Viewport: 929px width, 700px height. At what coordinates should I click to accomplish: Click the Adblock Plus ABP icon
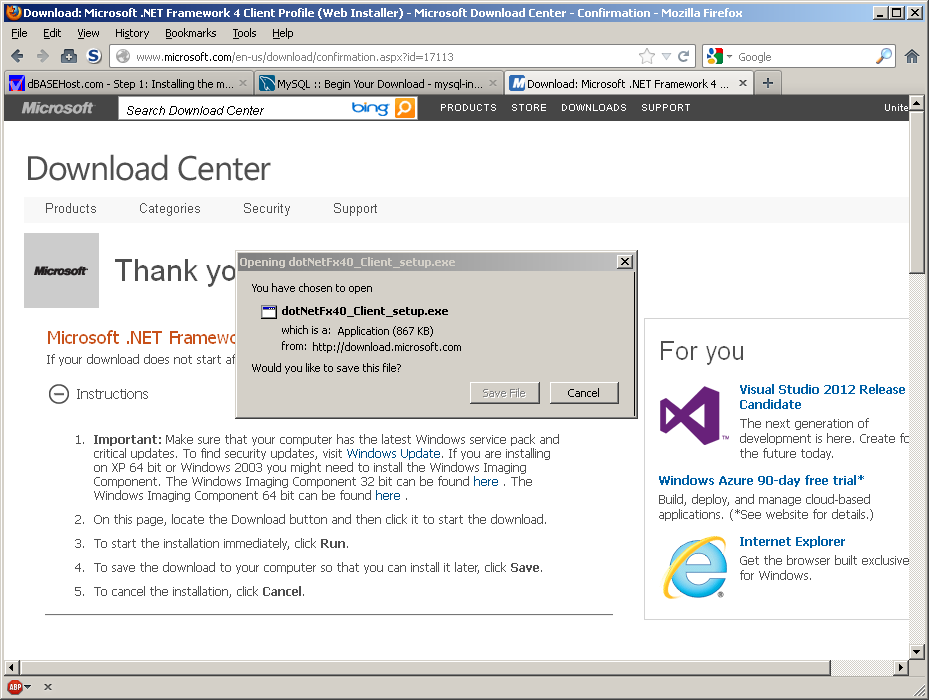pos(15,687)
